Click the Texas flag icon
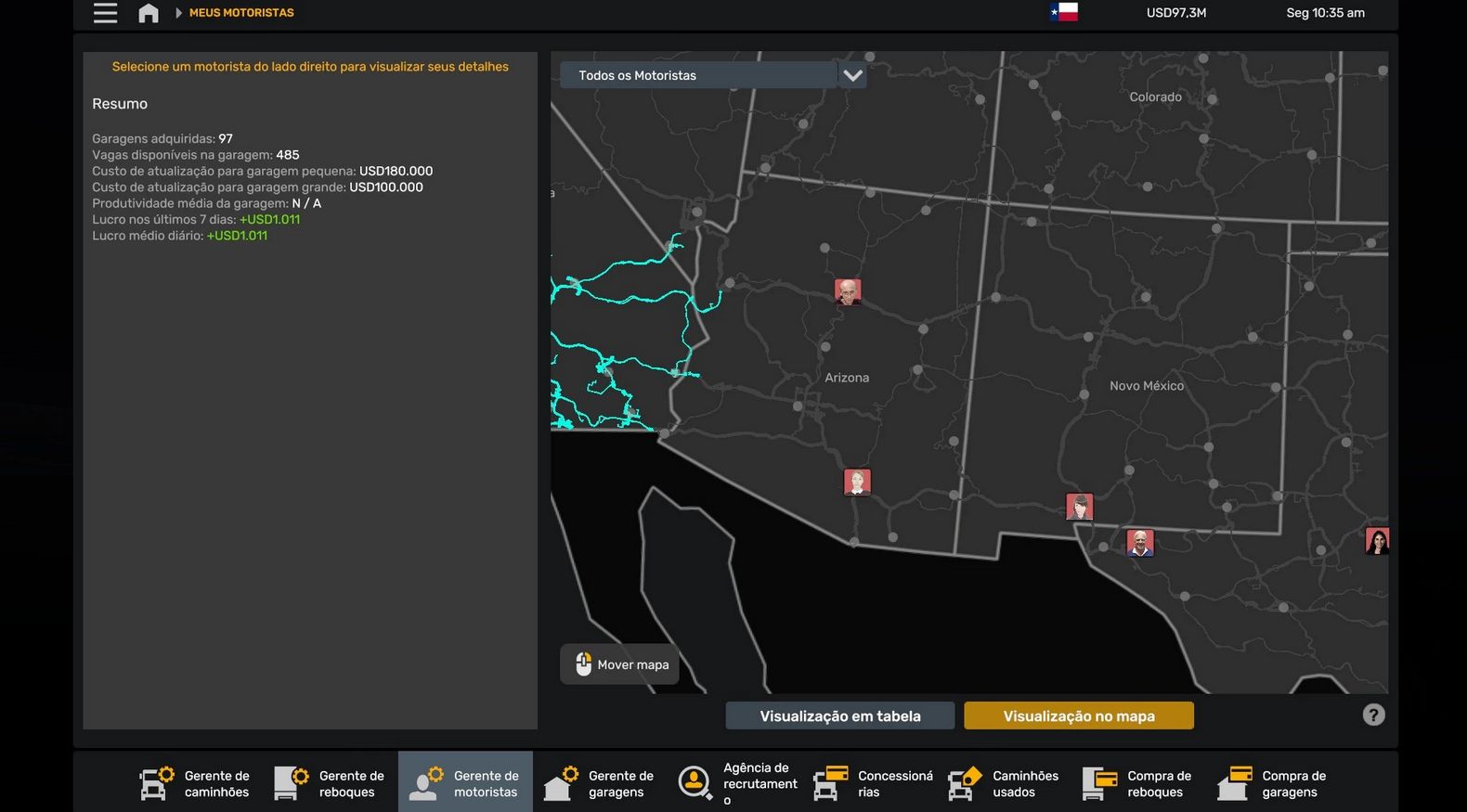This screenshot has height=812, width=1467. pyautogui.click(x=1064, y=12)
